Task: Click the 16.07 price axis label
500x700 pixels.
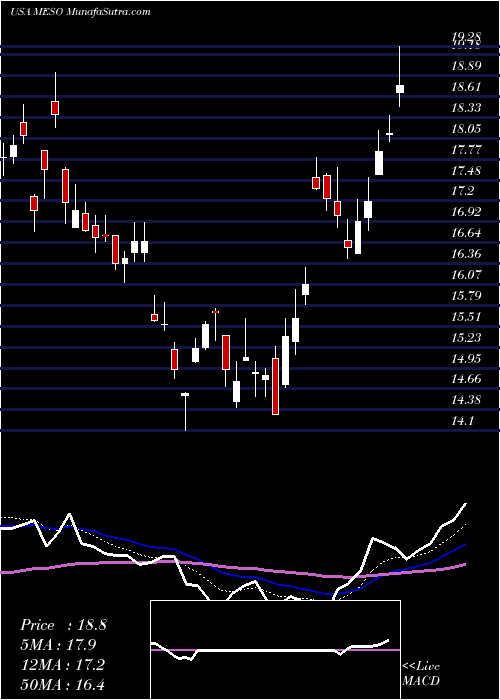Action: click(466, 275)
